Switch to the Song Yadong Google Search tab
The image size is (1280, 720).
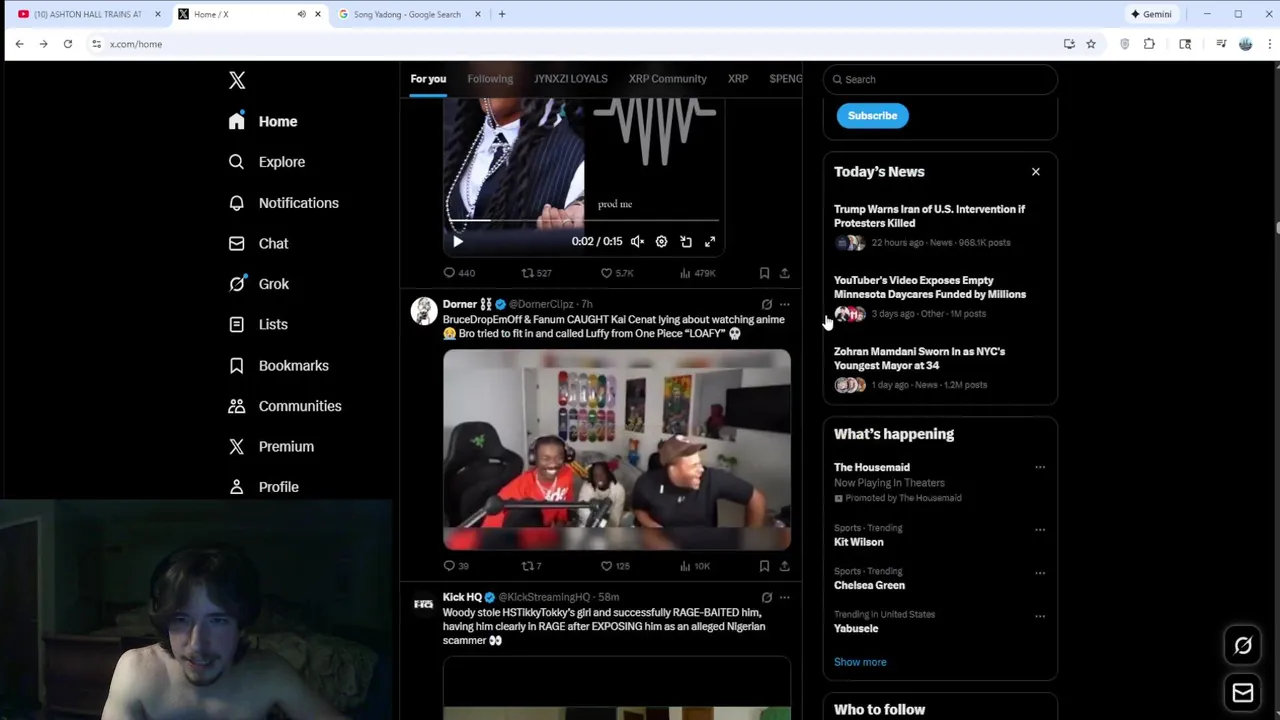tap(408, 14)
